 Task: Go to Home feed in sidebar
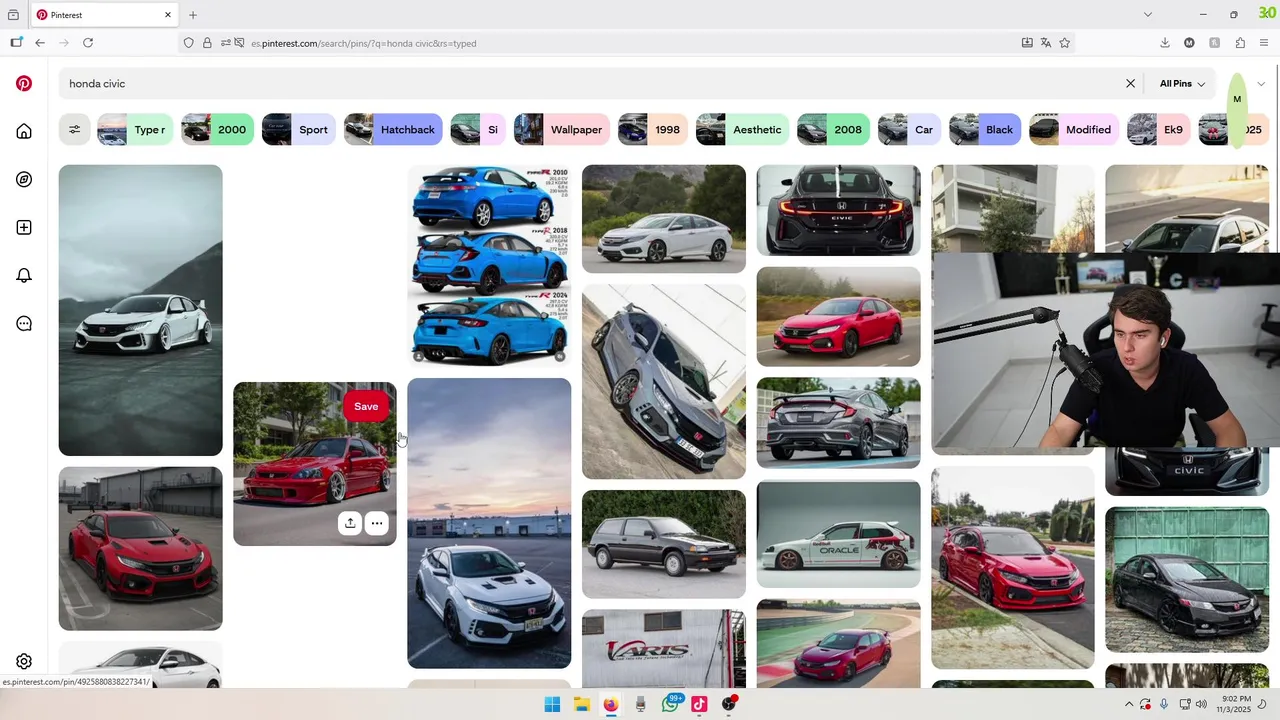24,132
